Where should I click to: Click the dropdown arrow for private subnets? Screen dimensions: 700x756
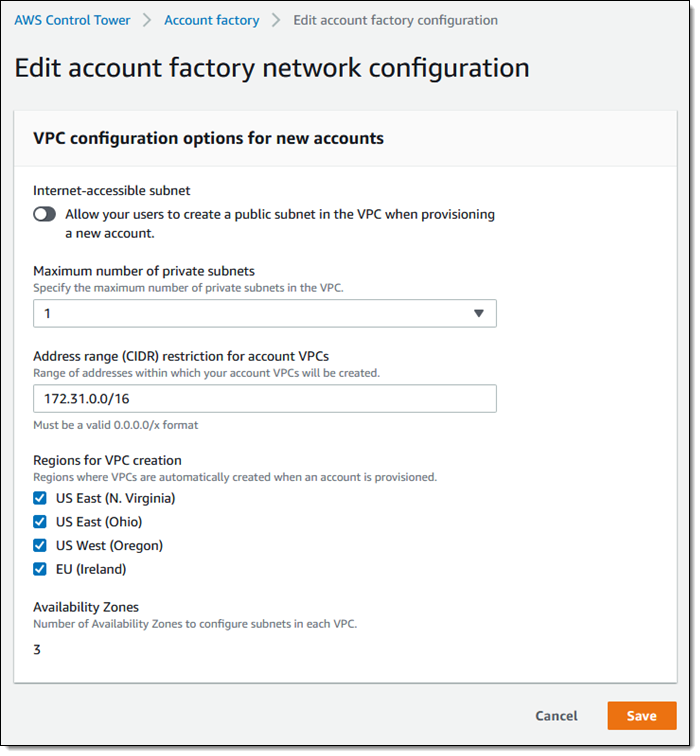click(478, 314)
